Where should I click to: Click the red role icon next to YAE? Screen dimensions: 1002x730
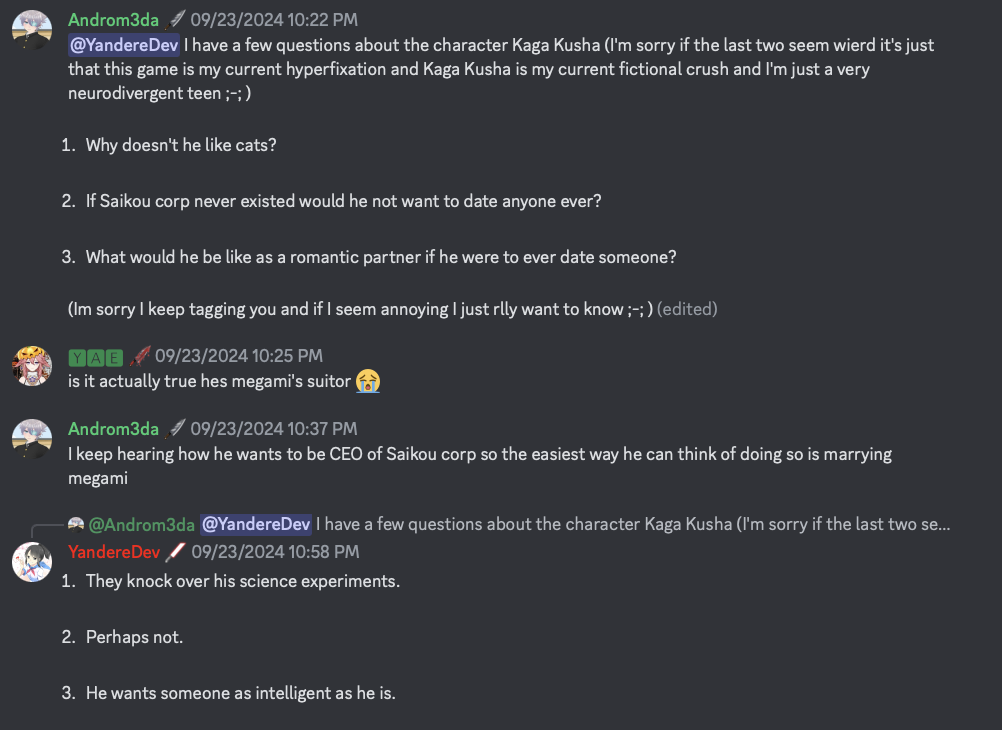[x=139, y=355]
